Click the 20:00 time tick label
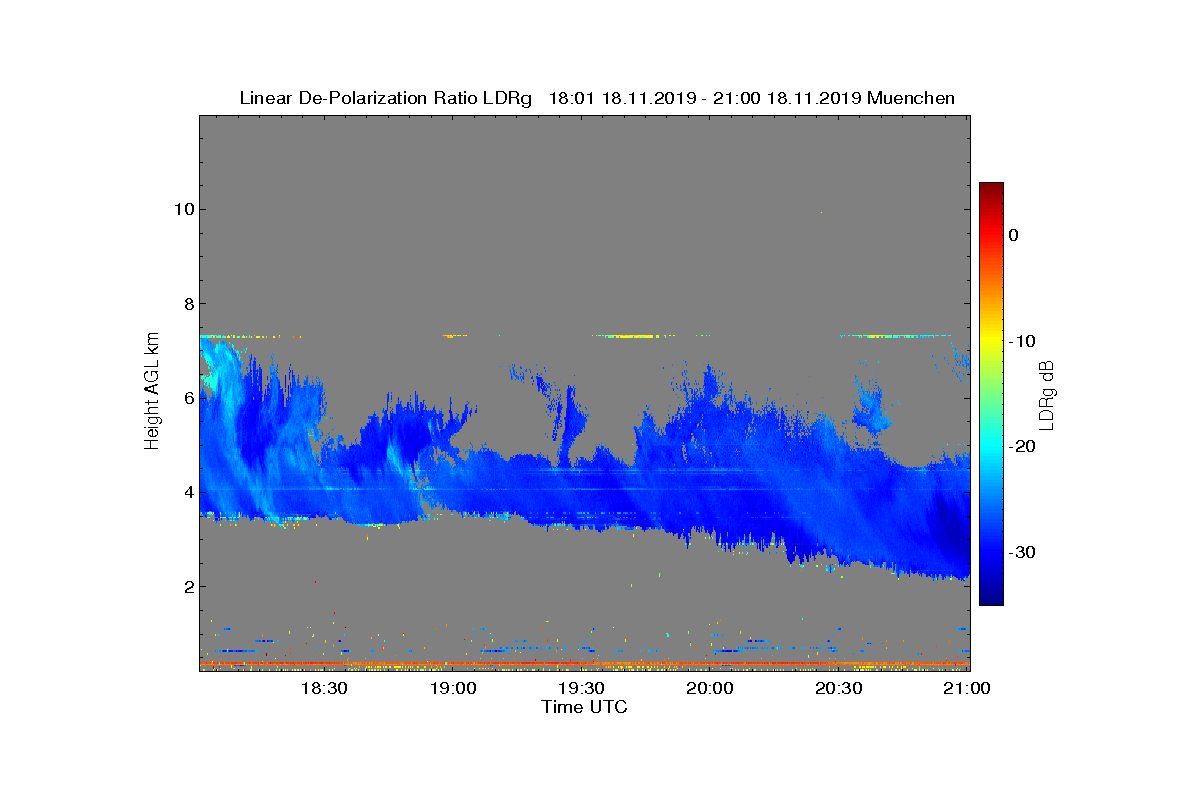Viewport: 1200px width, 800px height. [x=710, y=688]
